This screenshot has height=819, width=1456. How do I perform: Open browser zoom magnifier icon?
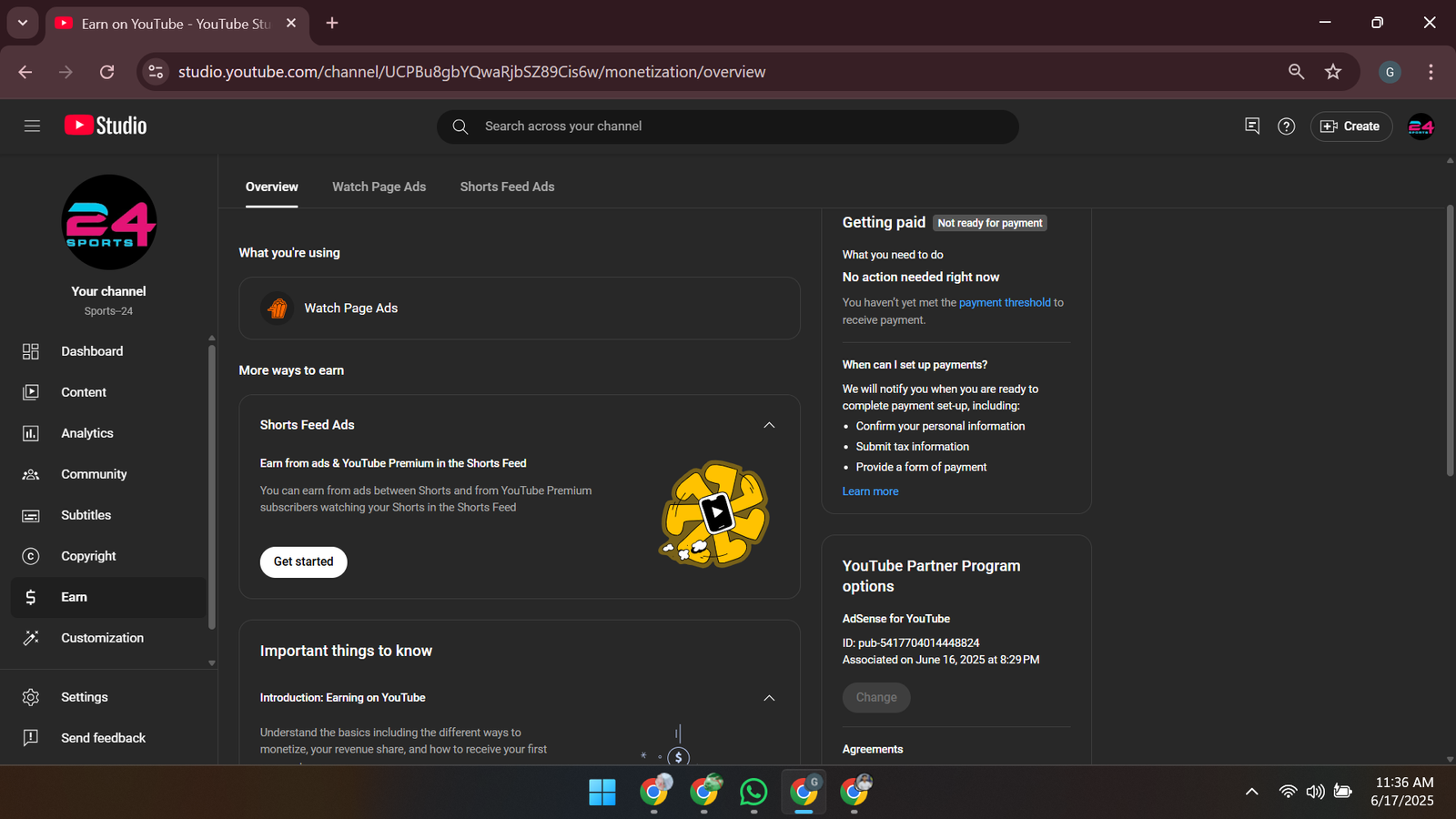tap(1297, 72)
